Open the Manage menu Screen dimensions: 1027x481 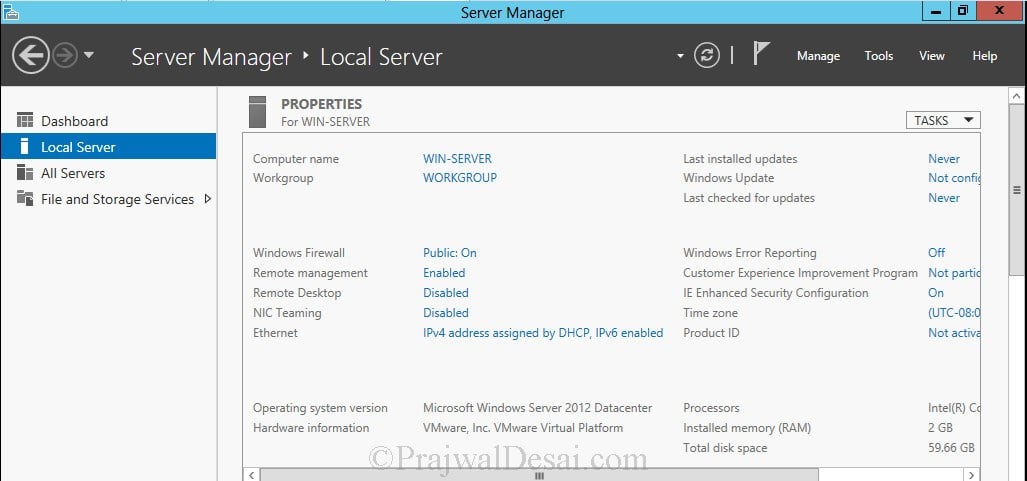coord(818,56)
